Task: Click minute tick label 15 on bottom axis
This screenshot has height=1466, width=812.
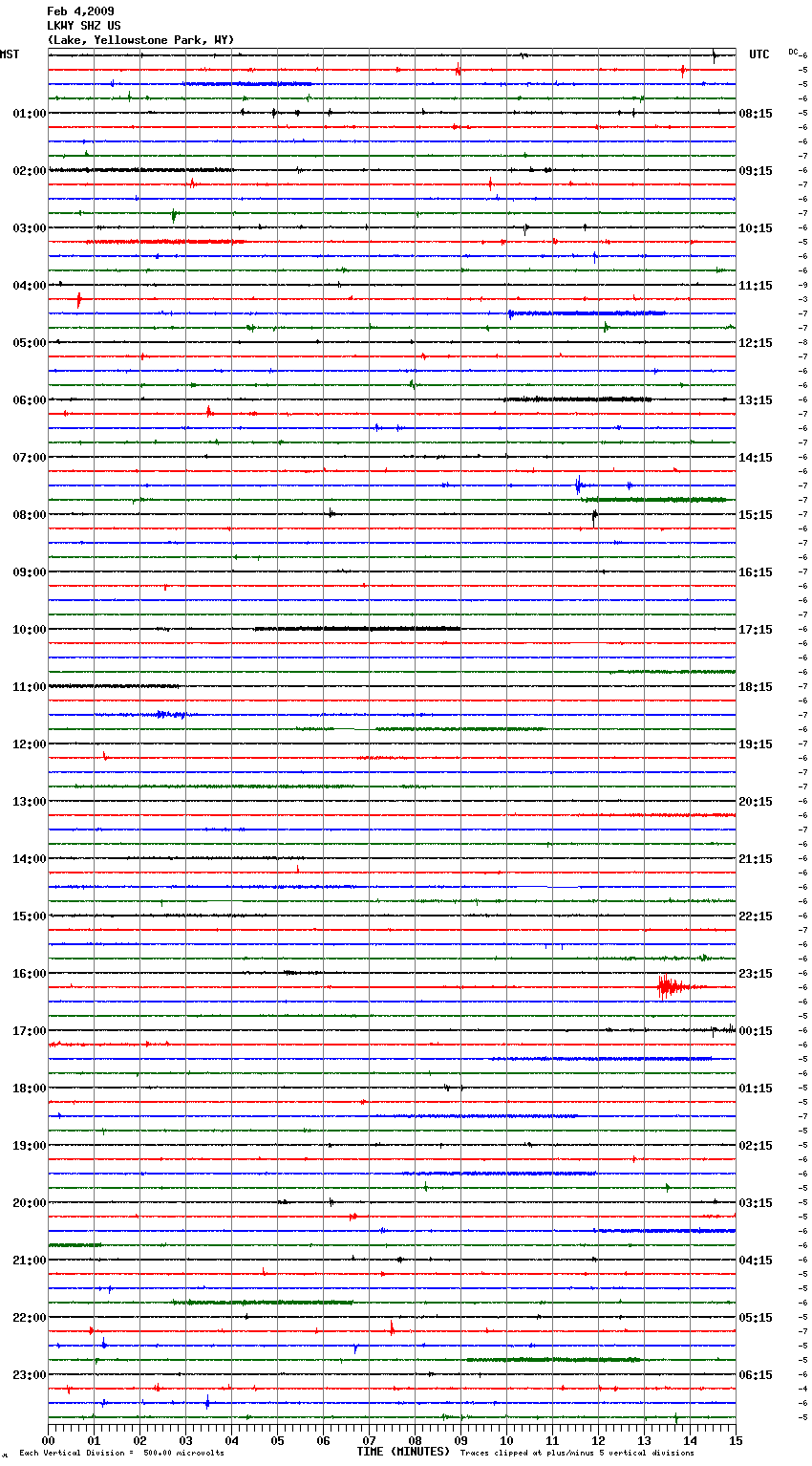Action: point(736,1440)
